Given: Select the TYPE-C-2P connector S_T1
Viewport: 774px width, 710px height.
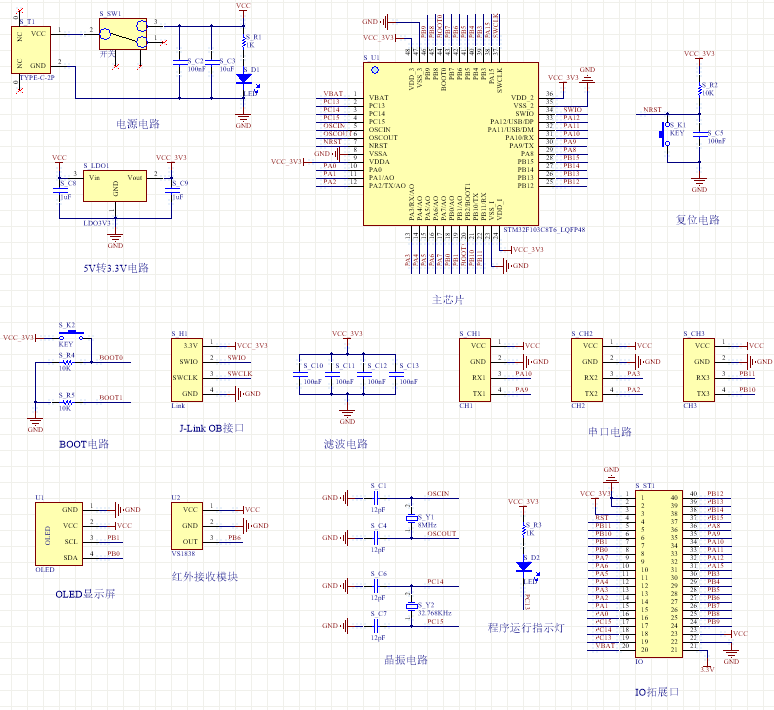Looking at the screenshot, I should pos(31,50).
